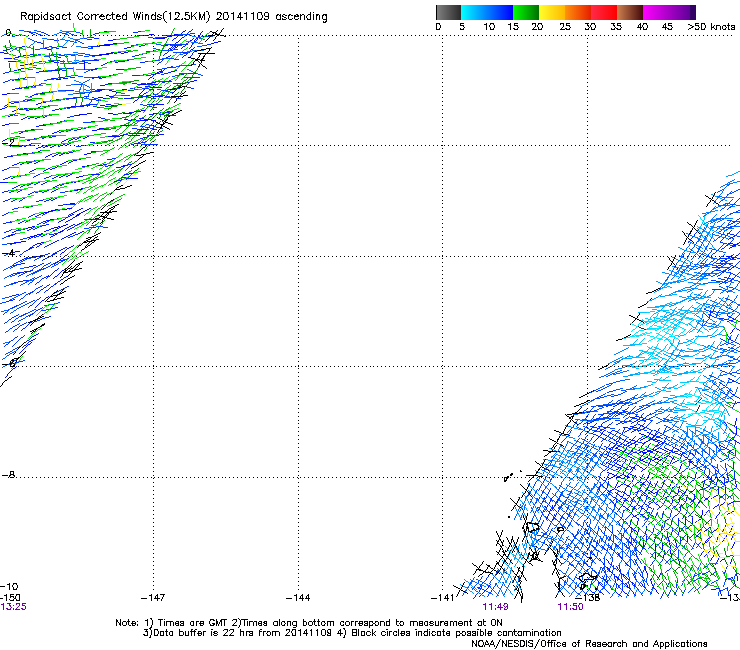Click the '-2' latitude axis label

pyautogui.click(x=9, y=141)
